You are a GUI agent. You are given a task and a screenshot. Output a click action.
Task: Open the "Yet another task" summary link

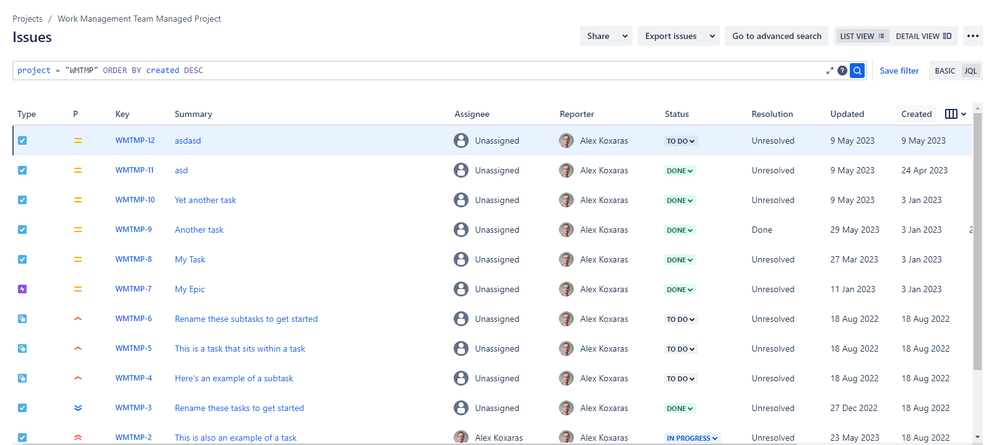tap(205, 200)
